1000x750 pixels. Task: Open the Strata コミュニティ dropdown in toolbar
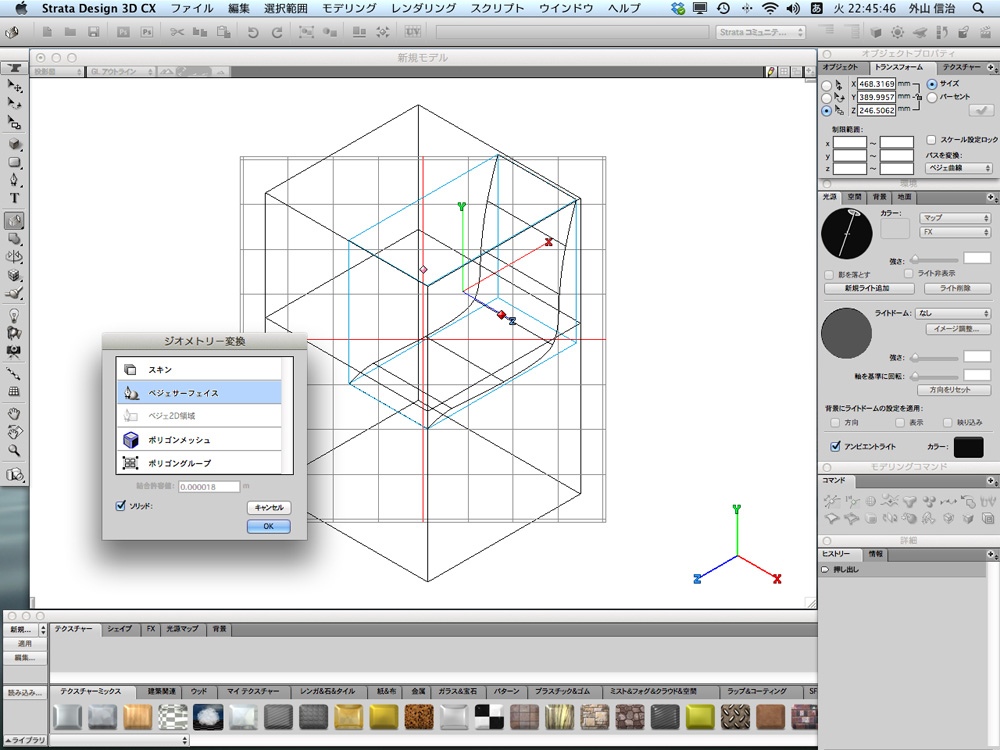pyautogui.click(x=761, y=32)
